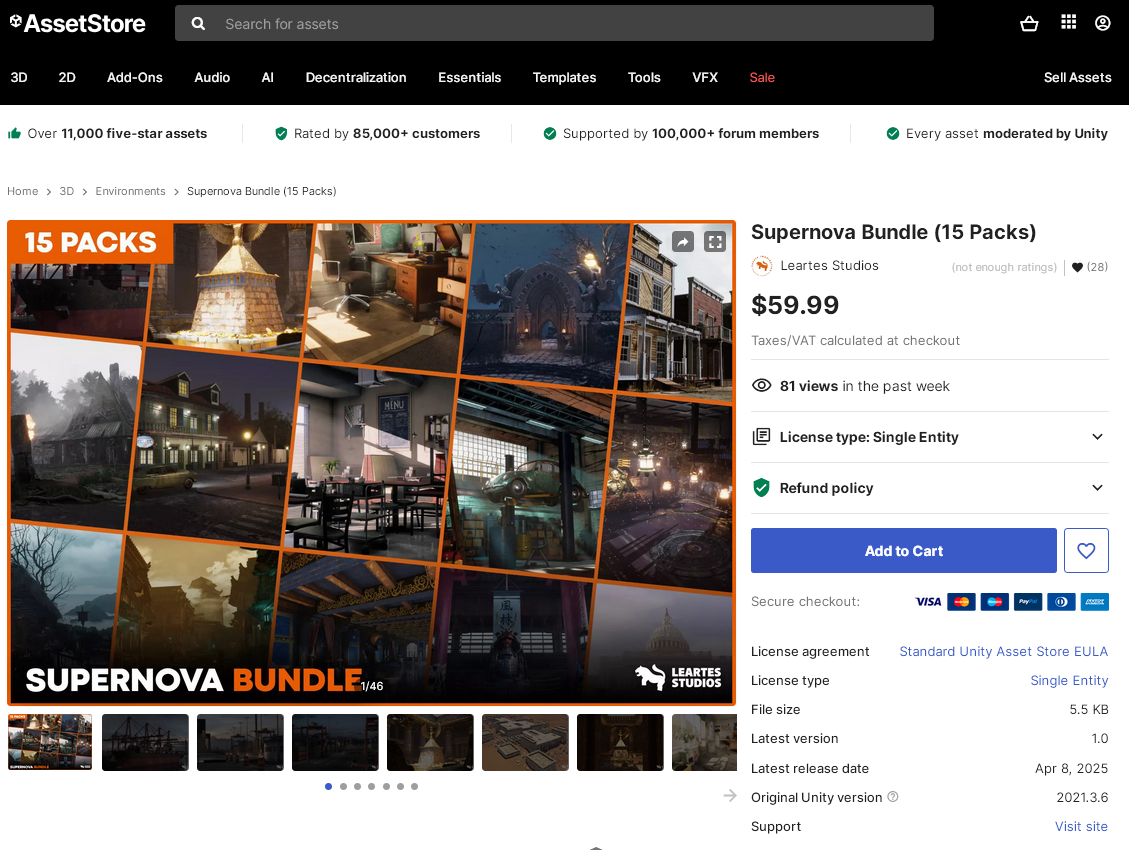
Task: Open the user account profile icon
Action: pyautogui.click(x=1102, y=23)
